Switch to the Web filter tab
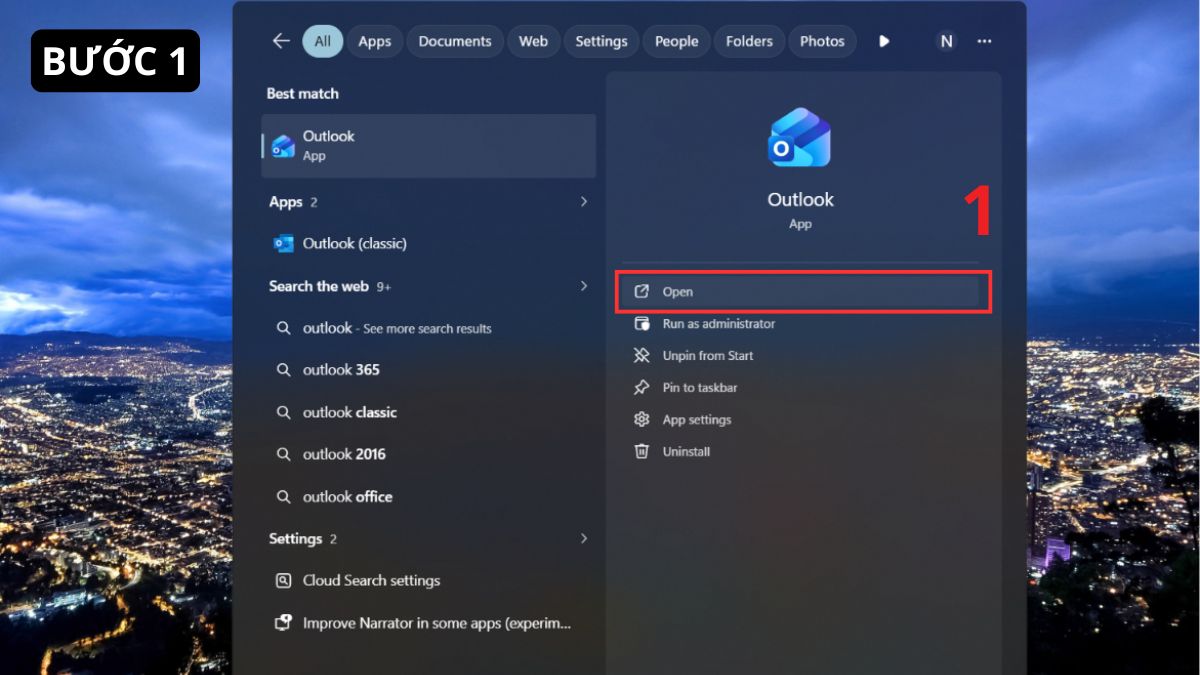The width and height of the screenshot is (1200, 675). [x=533, y=41]
